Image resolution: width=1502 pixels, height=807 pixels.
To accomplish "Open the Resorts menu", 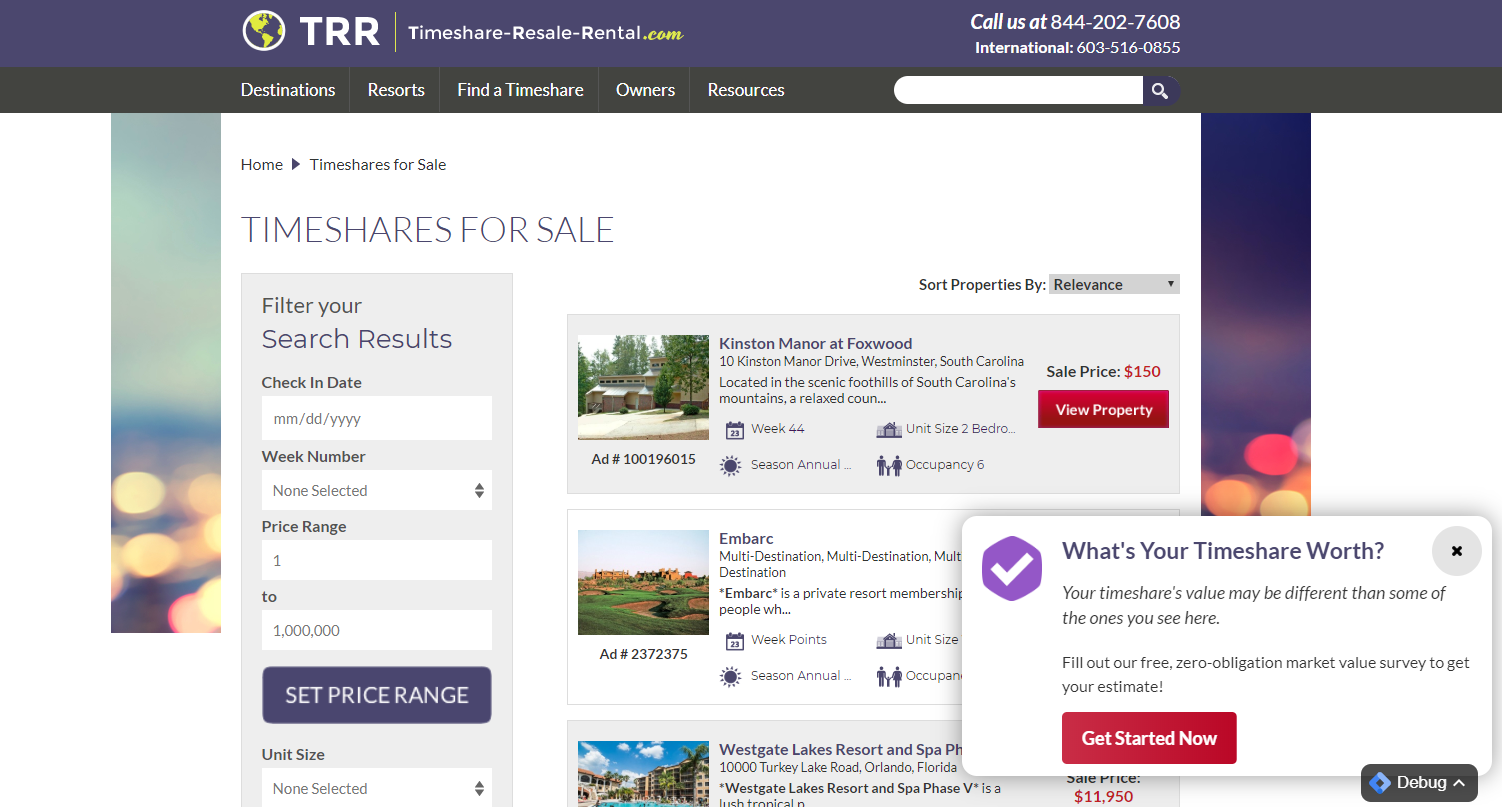I will pyautogui.click(x=396, y=90).
